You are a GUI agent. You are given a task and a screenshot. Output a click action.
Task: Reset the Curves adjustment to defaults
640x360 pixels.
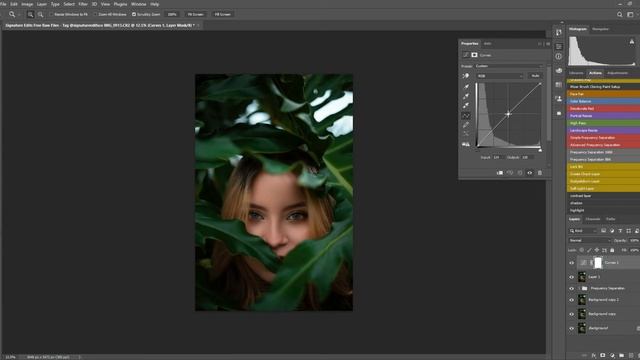coord(520,173)
